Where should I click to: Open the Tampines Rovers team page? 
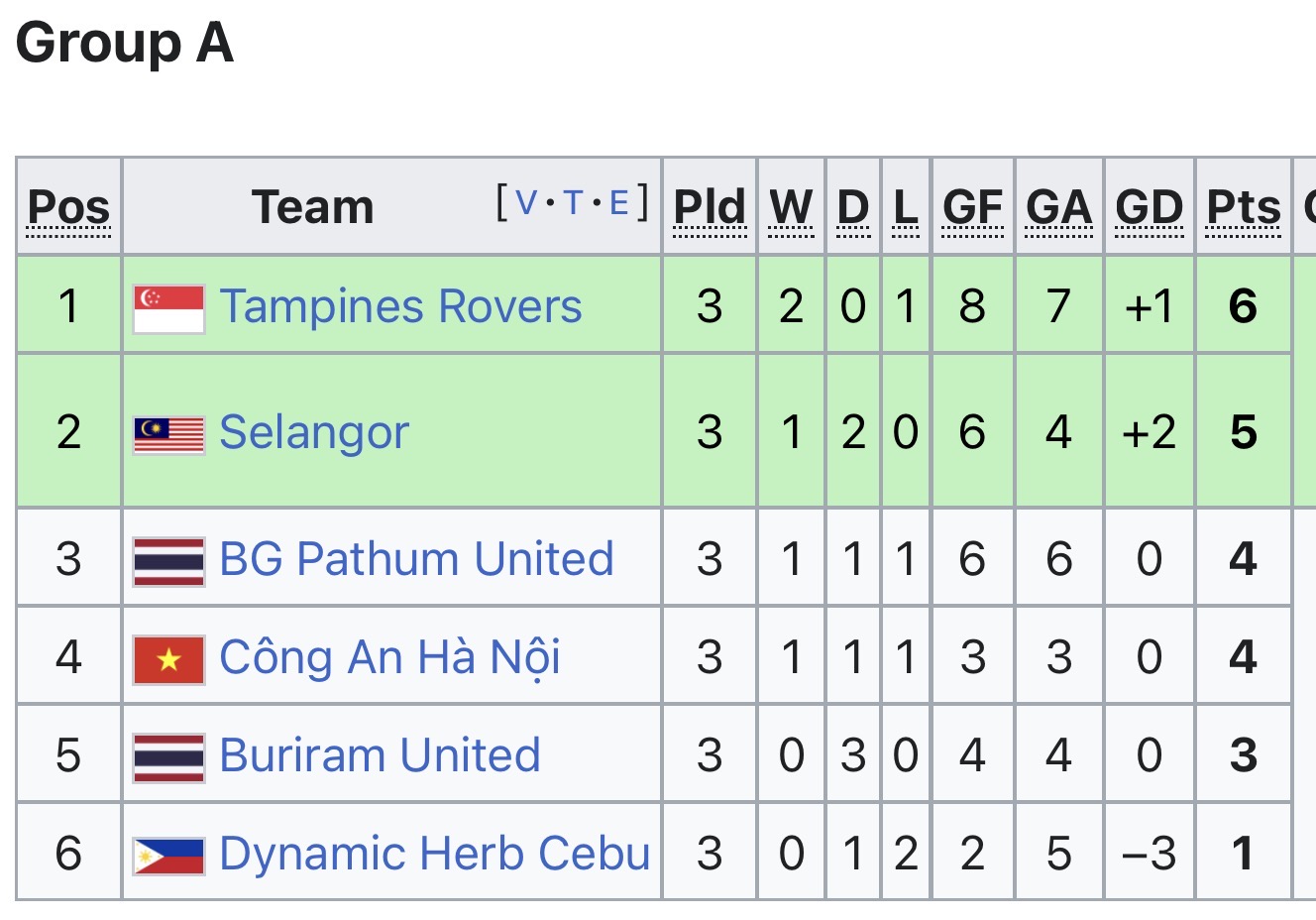(400, 306)
